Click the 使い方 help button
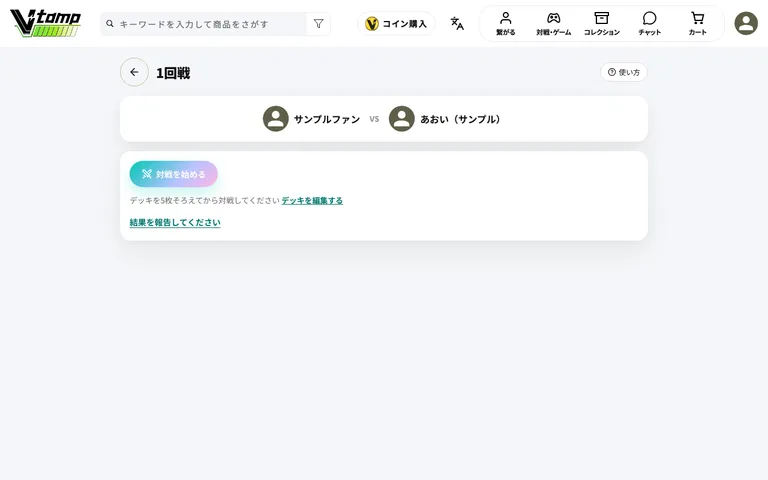768x480 pixels. 624,72
